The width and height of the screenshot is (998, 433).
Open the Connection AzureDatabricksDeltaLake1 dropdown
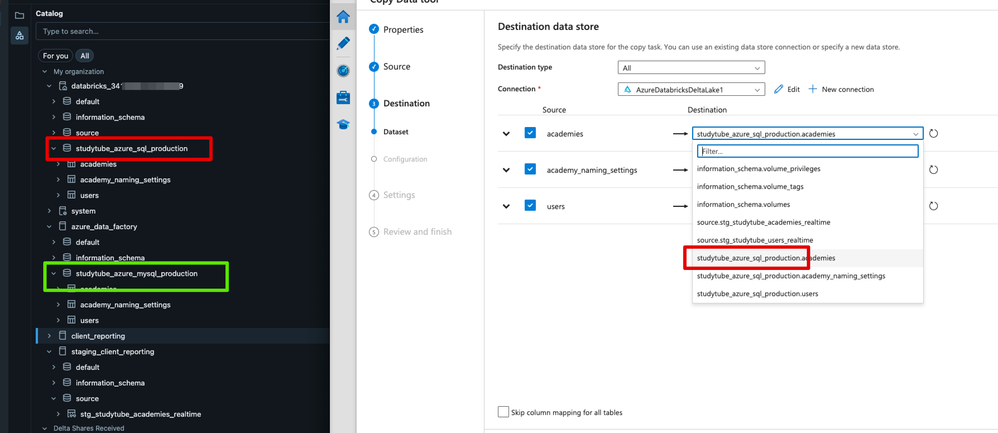[690, 90]
